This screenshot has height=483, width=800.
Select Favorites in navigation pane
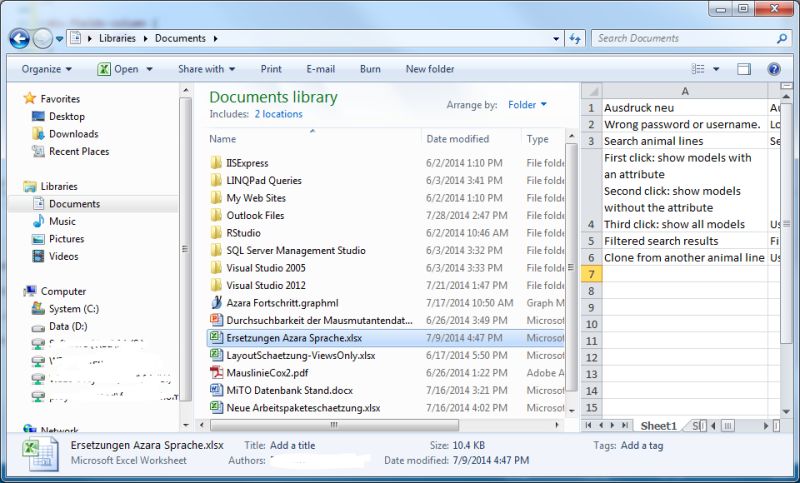click(x=60, y=99)
